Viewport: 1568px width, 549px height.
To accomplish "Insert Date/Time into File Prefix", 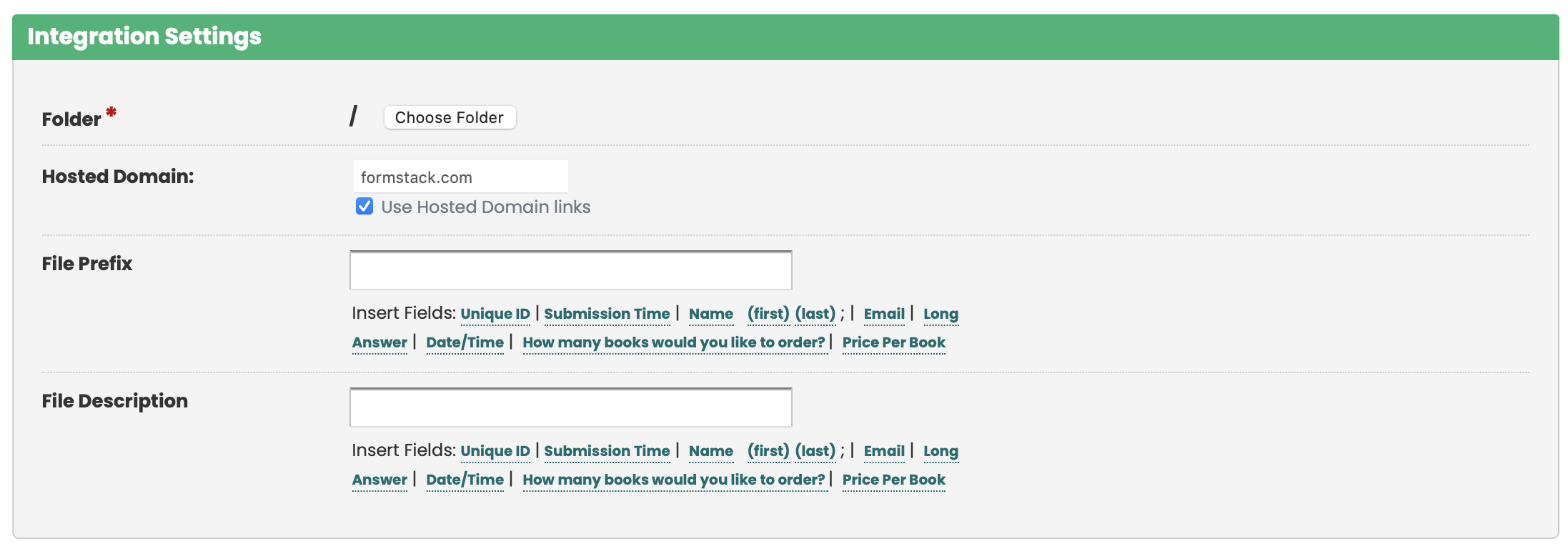I will coord(465,342).
